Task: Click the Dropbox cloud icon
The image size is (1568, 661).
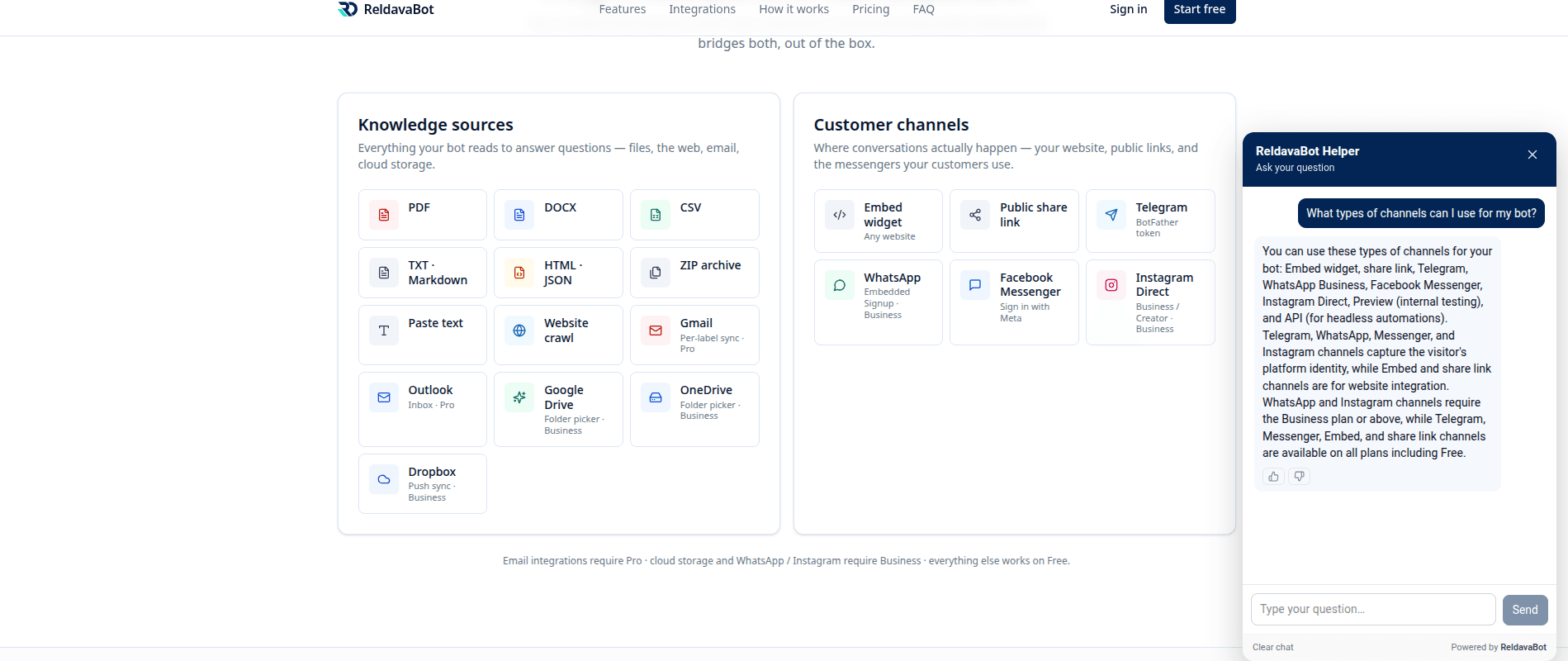Action: pyautogui.click(x=384, y=479)
